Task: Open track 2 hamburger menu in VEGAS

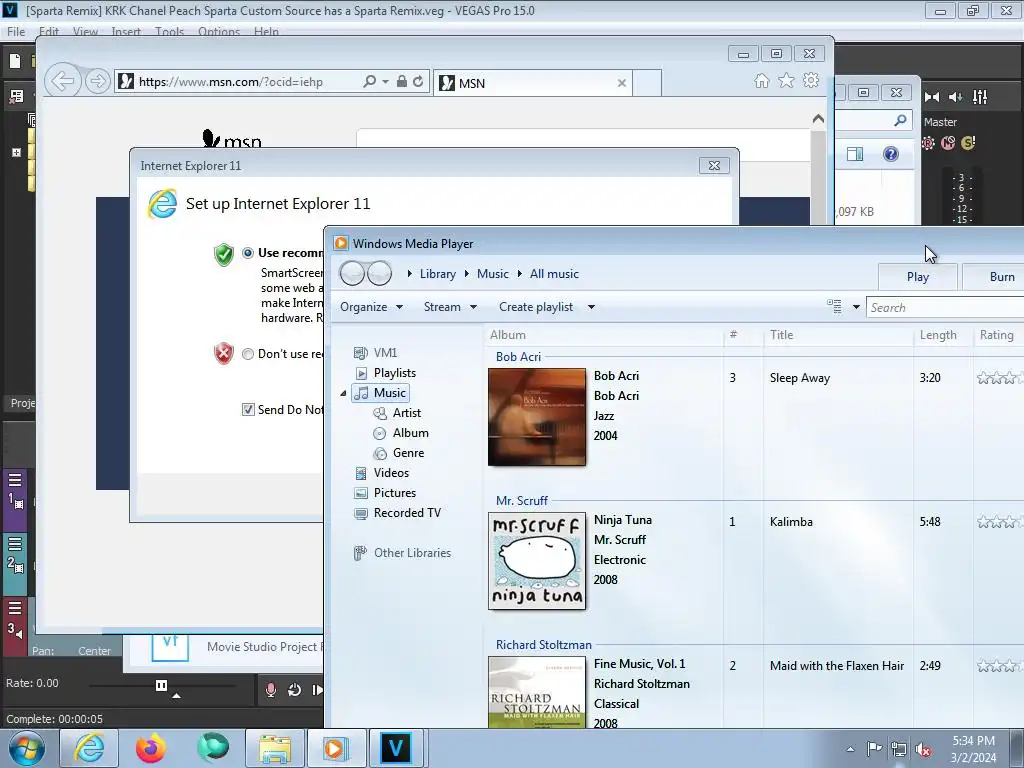Action: (15, 544)
